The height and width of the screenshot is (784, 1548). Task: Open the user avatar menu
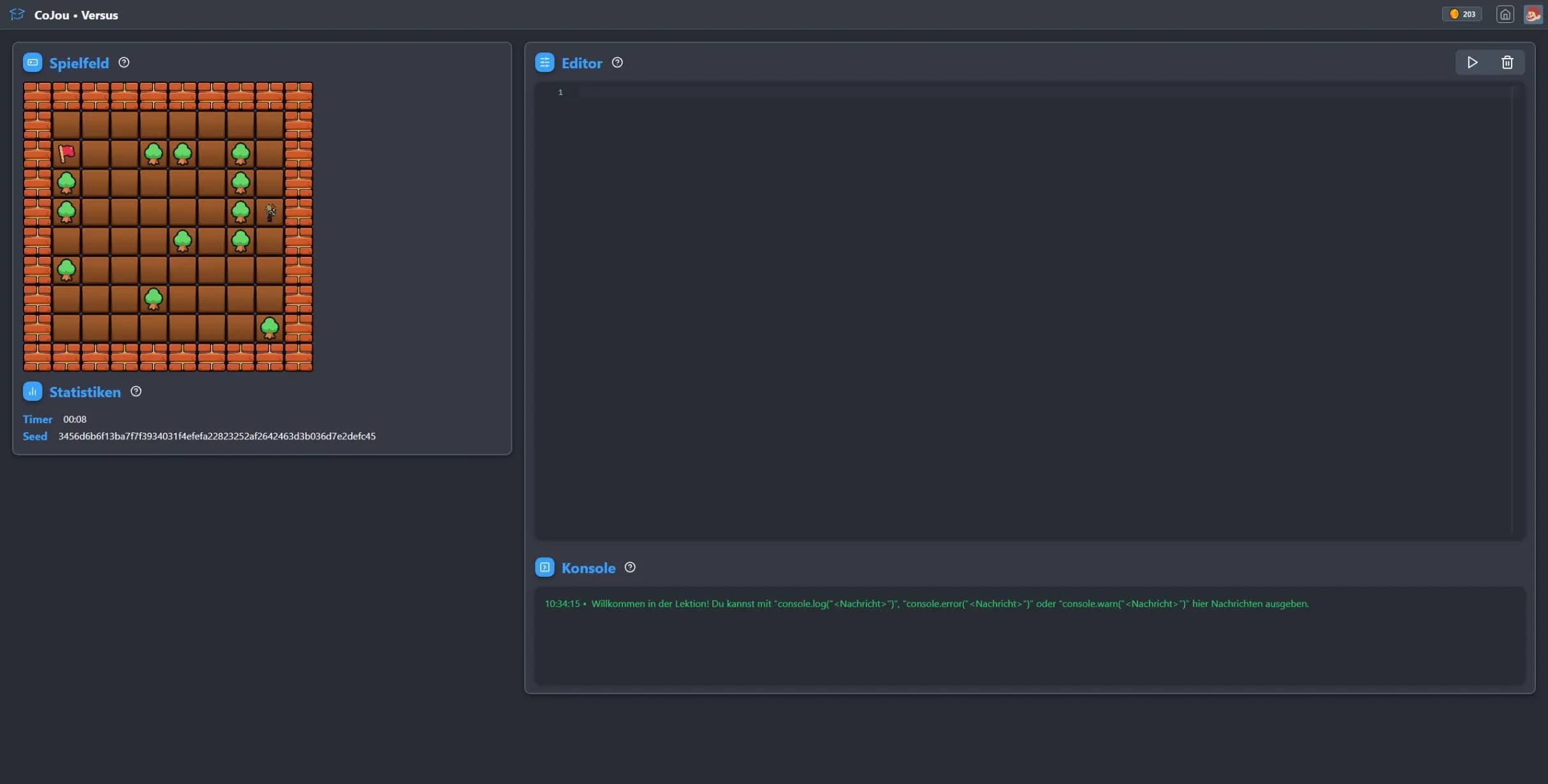1533,14
